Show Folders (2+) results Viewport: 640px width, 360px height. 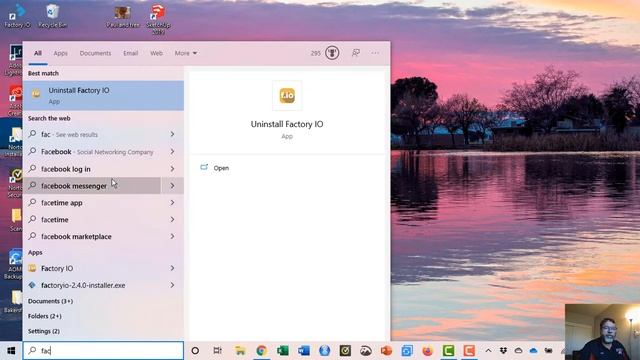[x=44, y=316]
